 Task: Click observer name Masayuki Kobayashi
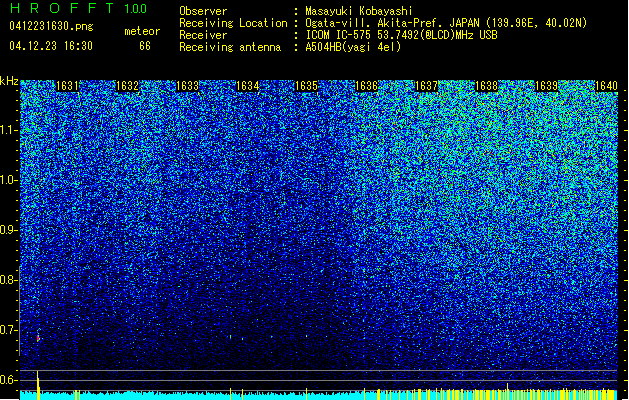coord(359,11)
